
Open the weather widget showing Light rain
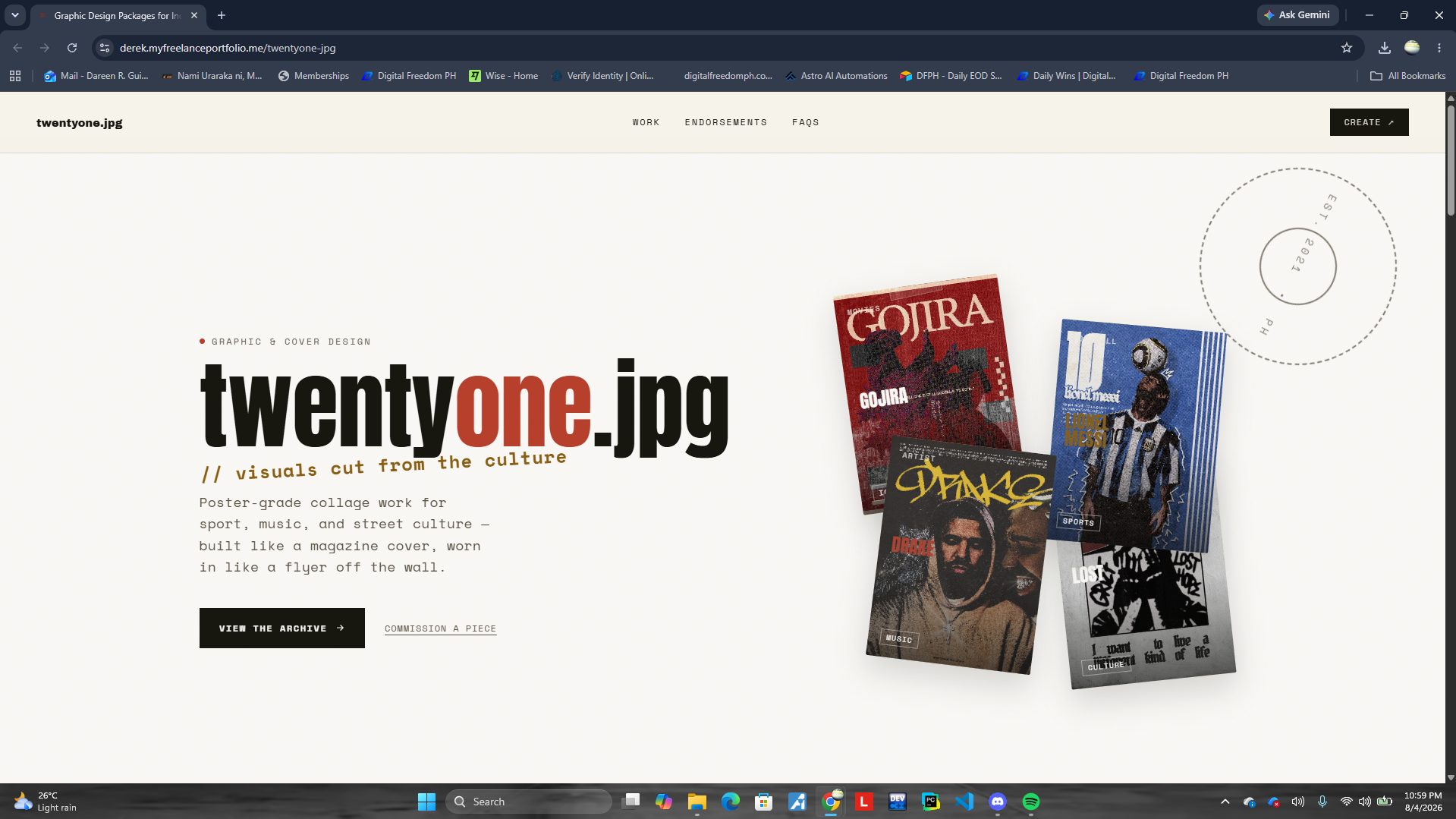click(x=46, y=802)
